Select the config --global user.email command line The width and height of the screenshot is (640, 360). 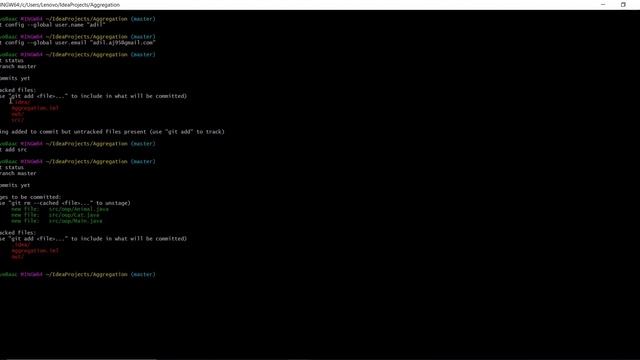(x=78, y=42)
